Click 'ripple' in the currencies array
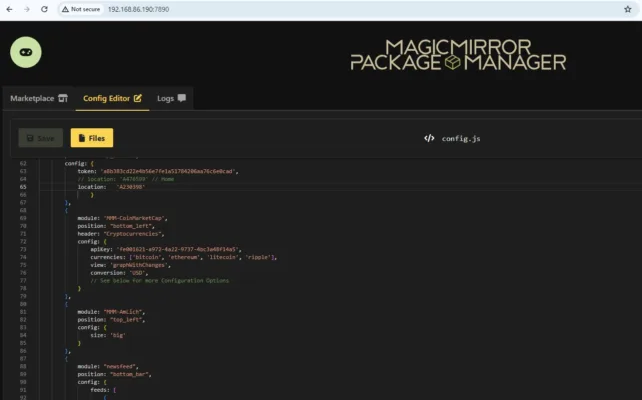This screenshot has width=642, height=400. point(258,257)
